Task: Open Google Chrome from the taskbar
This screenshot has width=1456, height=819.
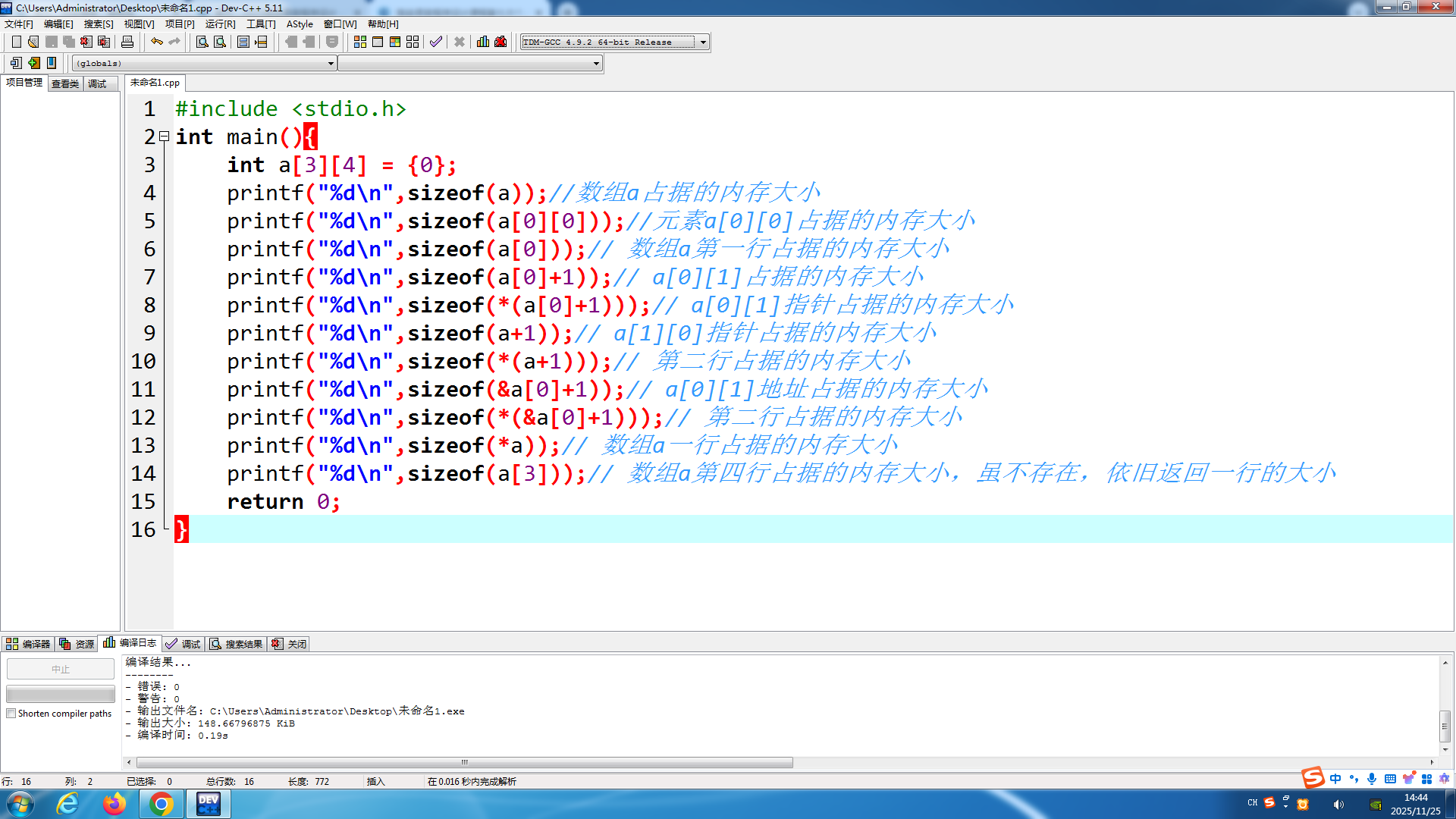Action: (x=161, y=804)
